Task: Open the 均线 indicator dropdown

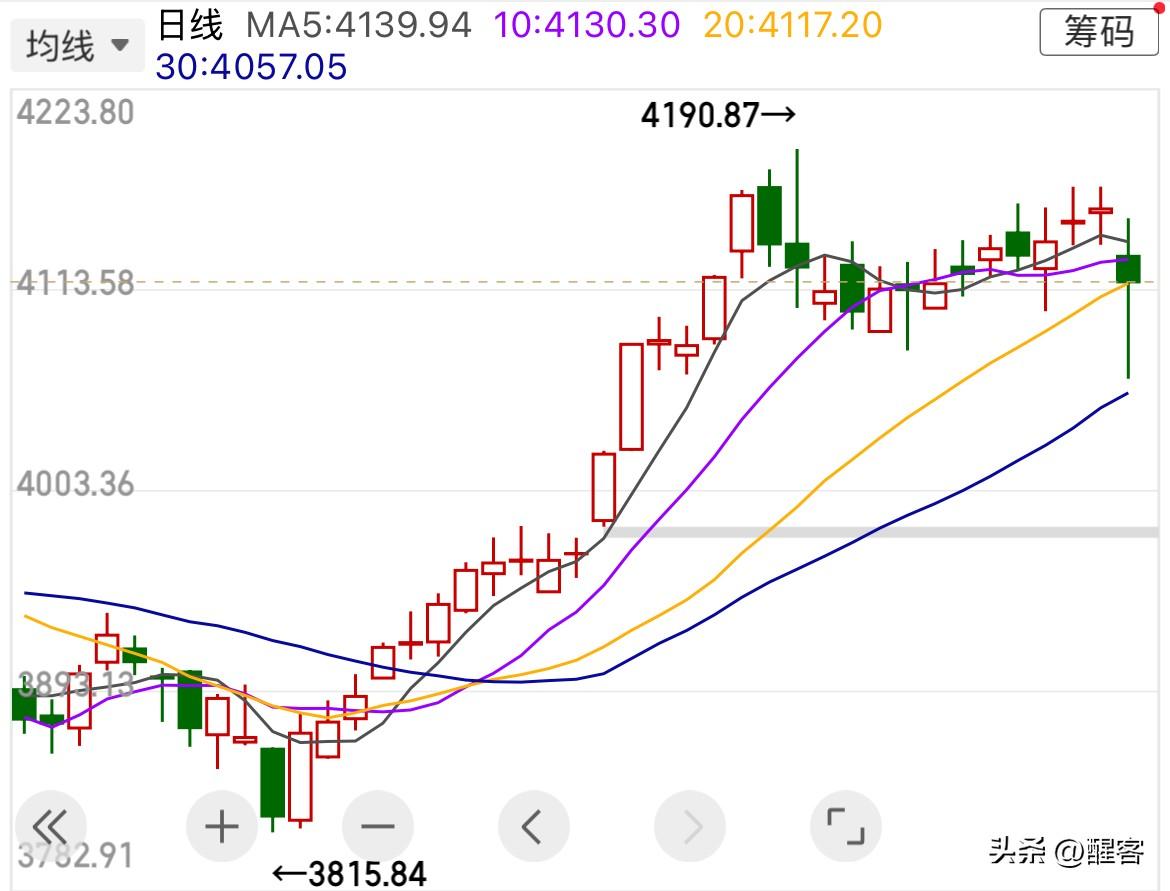Action: (78, 46)
